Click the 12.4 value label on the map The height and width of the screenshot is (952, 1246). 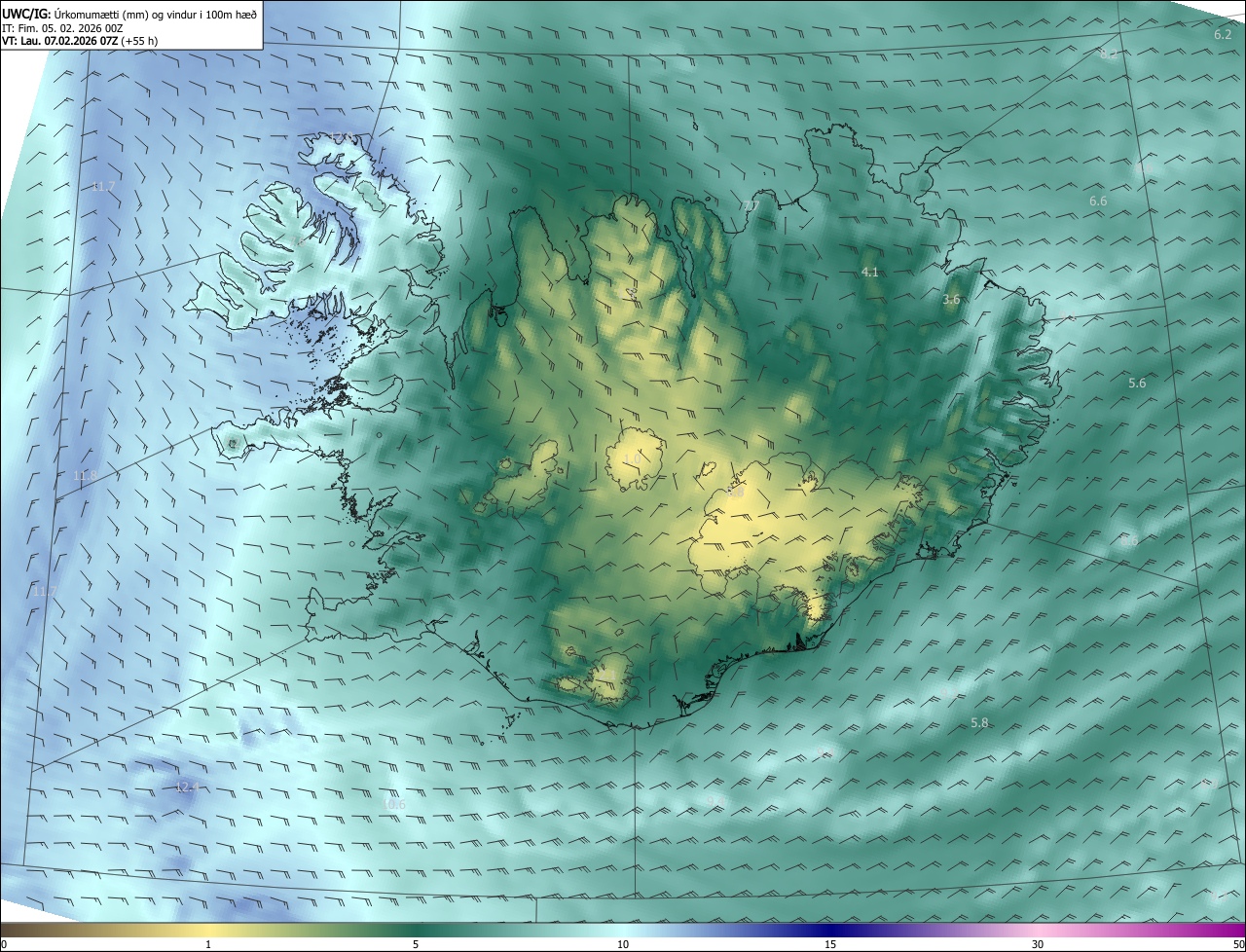point(187,787)
